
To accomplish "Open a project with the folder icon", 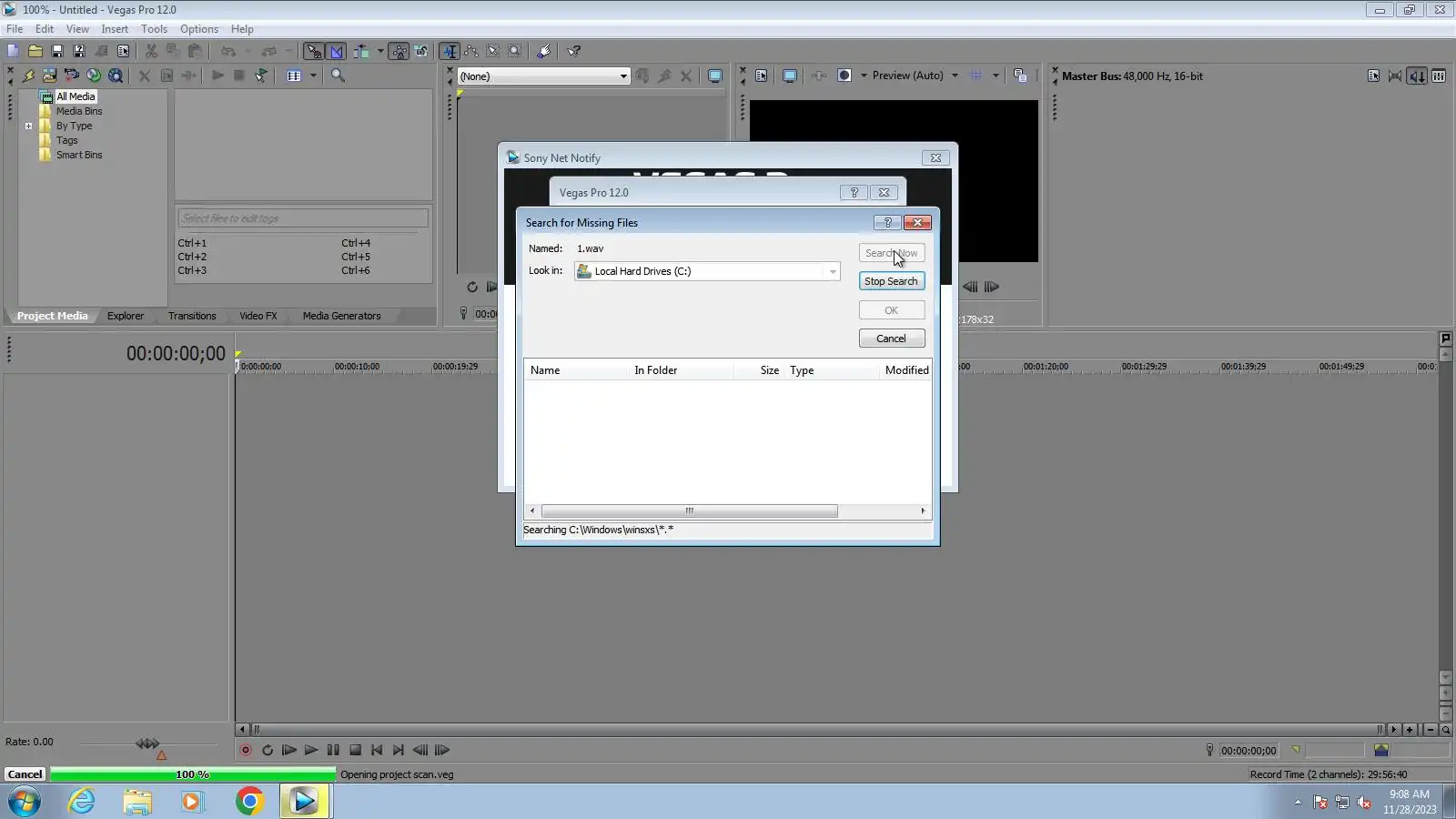I will (35, 51).
